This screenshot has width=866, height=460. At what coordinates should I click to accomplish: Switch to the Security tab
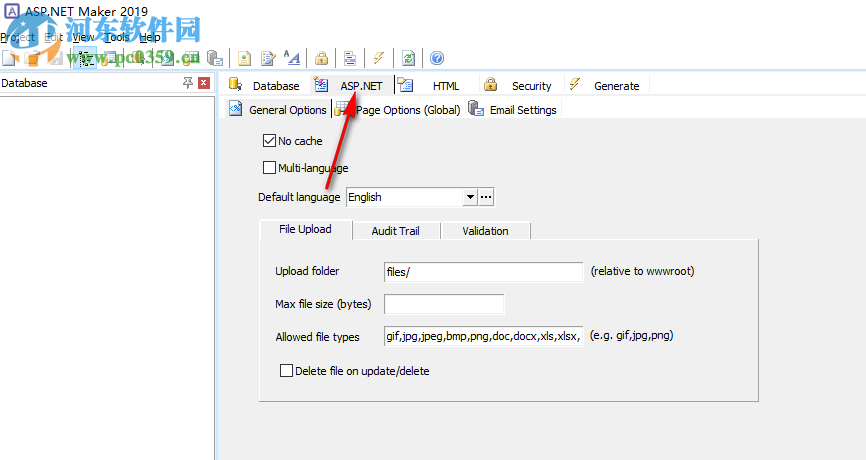(x=518, y=86)
